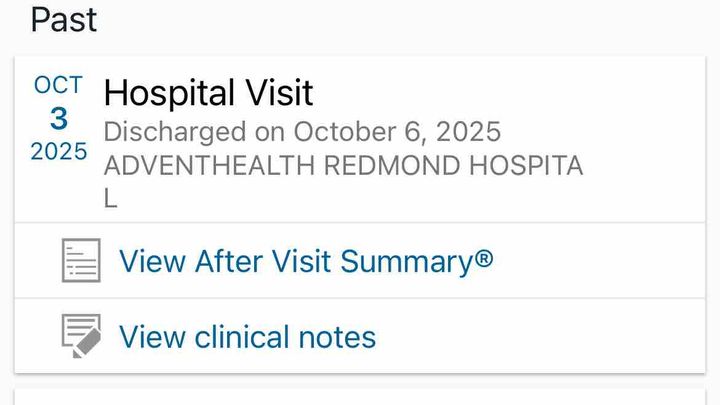The width and height of the screenshot is (720, 405).
Task: Click the Past section heading
Action: (x=64, y=20)
